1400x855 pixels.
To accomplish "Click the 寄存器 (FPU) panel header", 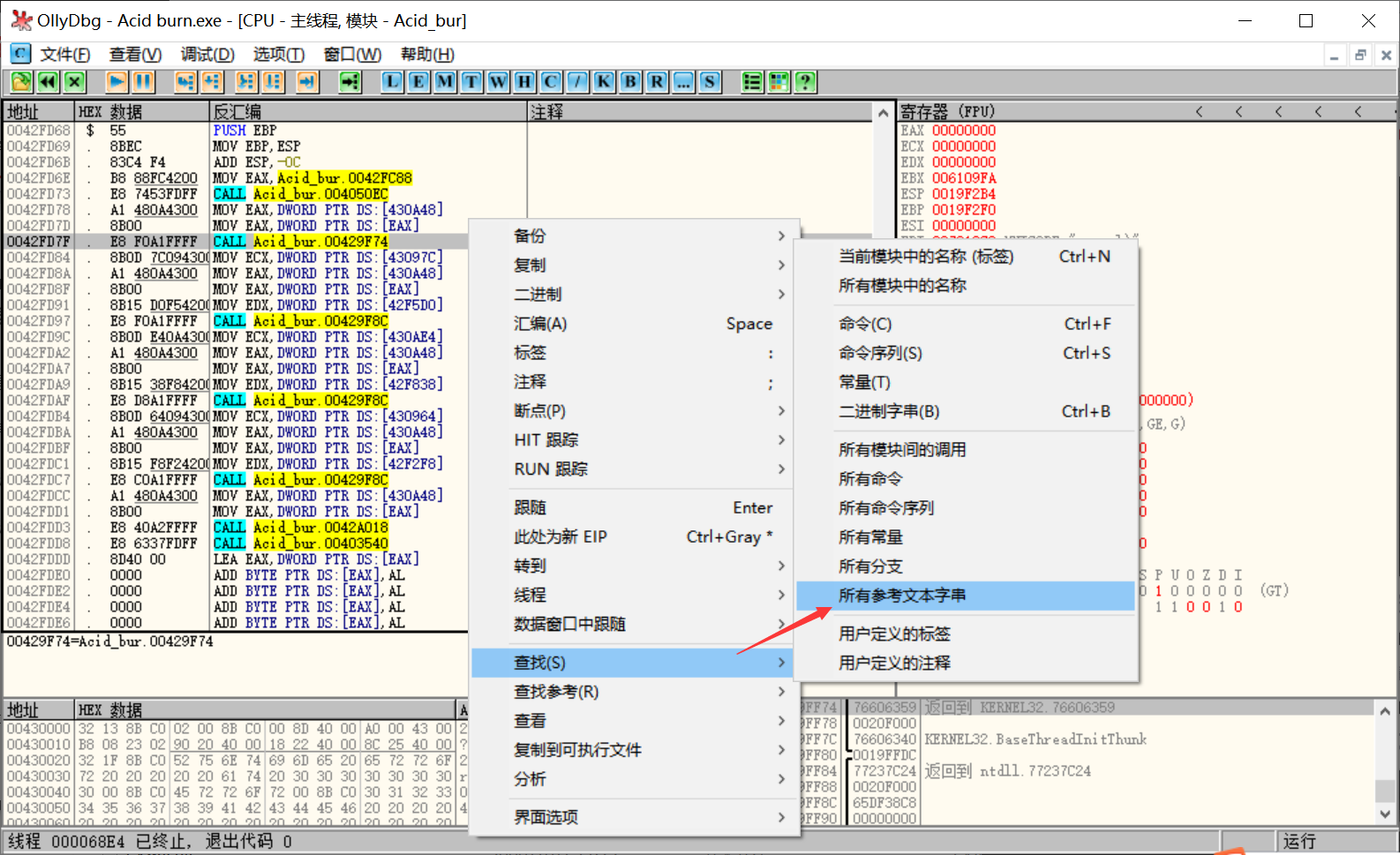I will pos(948,111).
